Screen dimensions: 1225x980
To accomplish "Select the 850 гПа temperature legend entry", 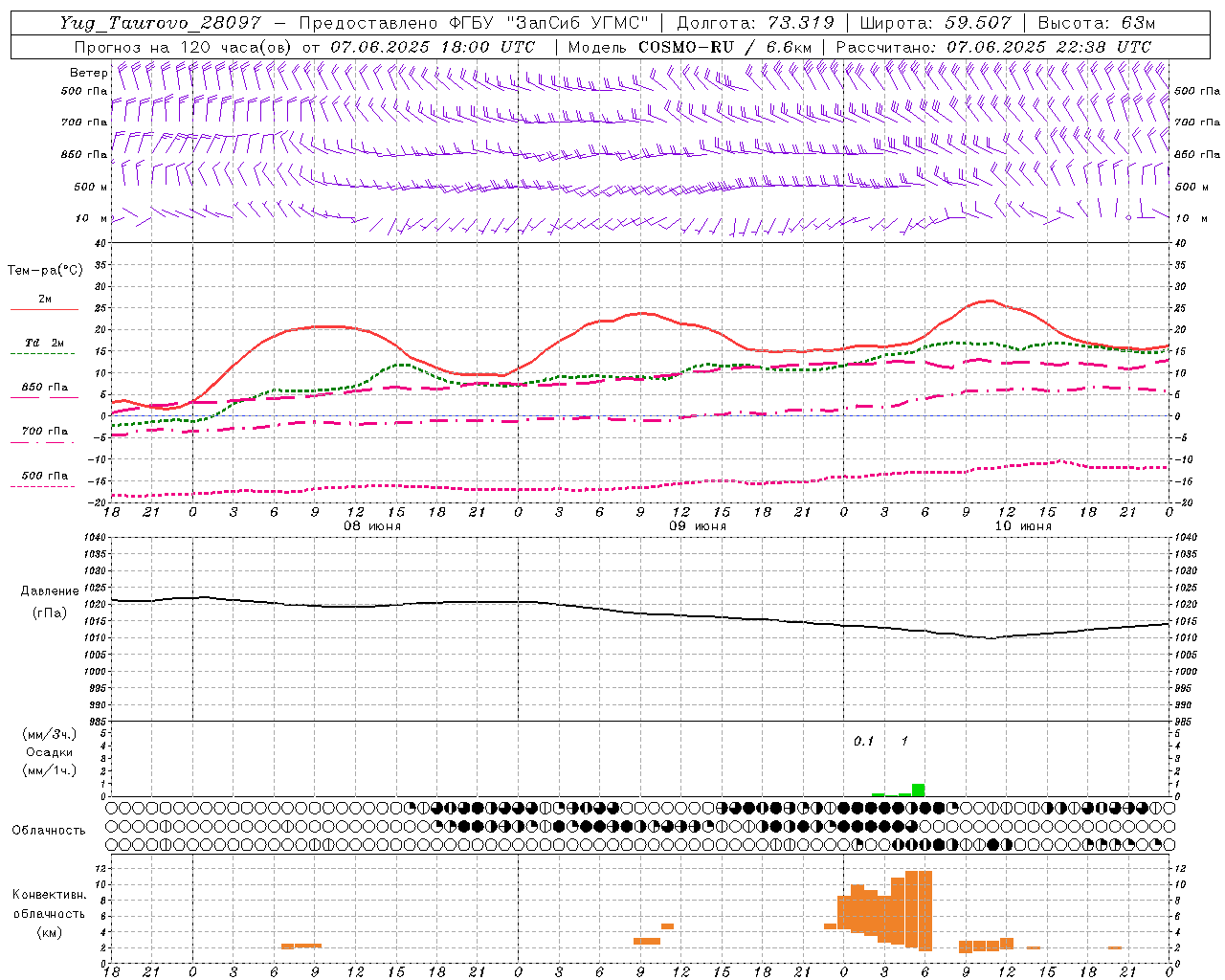I will coord(45,388).
